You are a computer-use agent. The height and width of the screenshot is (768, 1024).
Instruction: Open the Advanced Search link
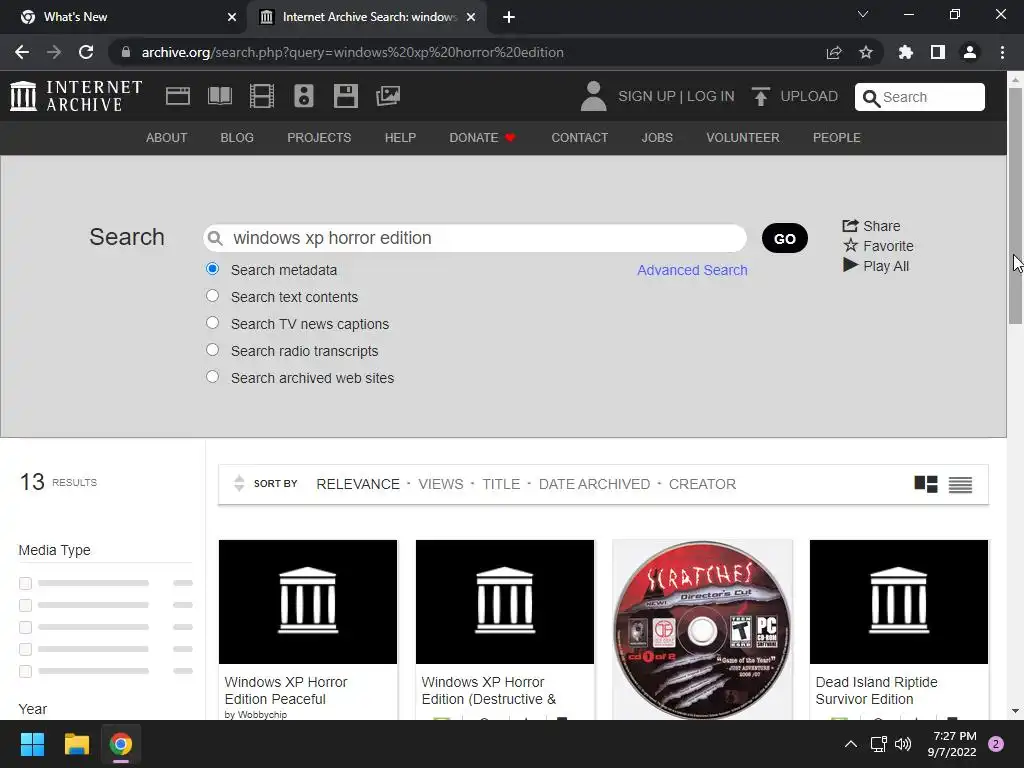pyautogui.click(x=692, y=270)
